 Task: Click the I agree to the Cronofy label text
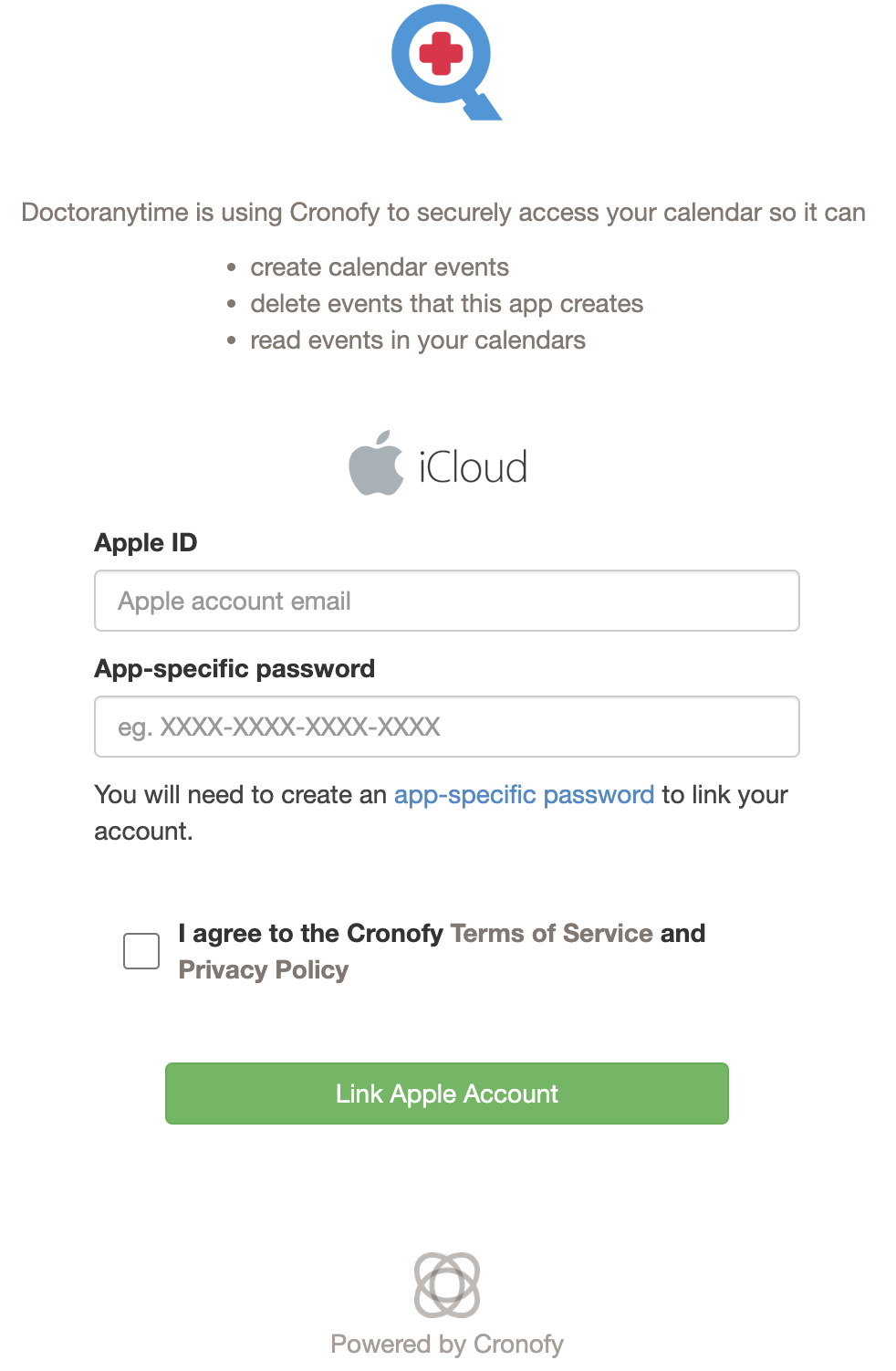tap(310, 933)
